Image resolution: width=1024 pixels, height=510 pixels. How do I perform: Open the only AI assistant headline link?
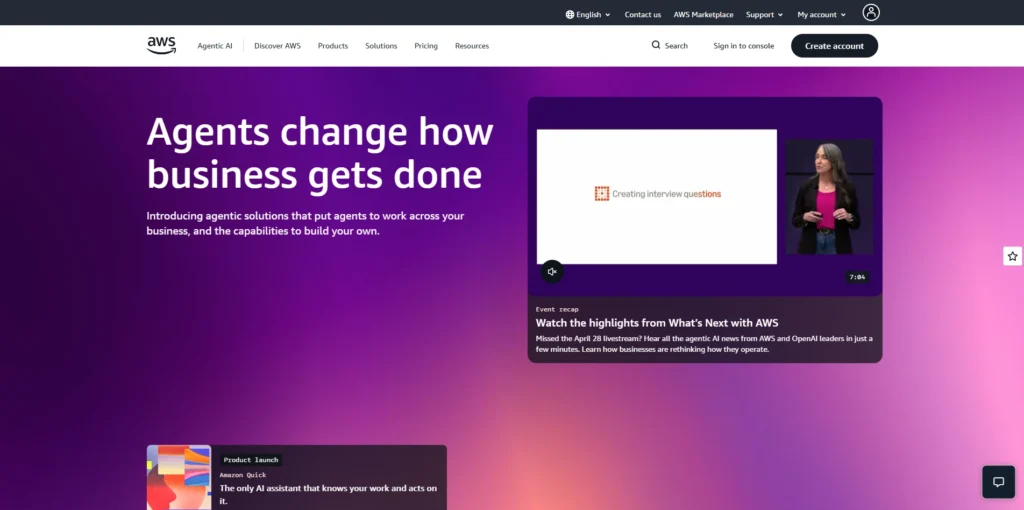pyautogui.click(x=328, y=494)
